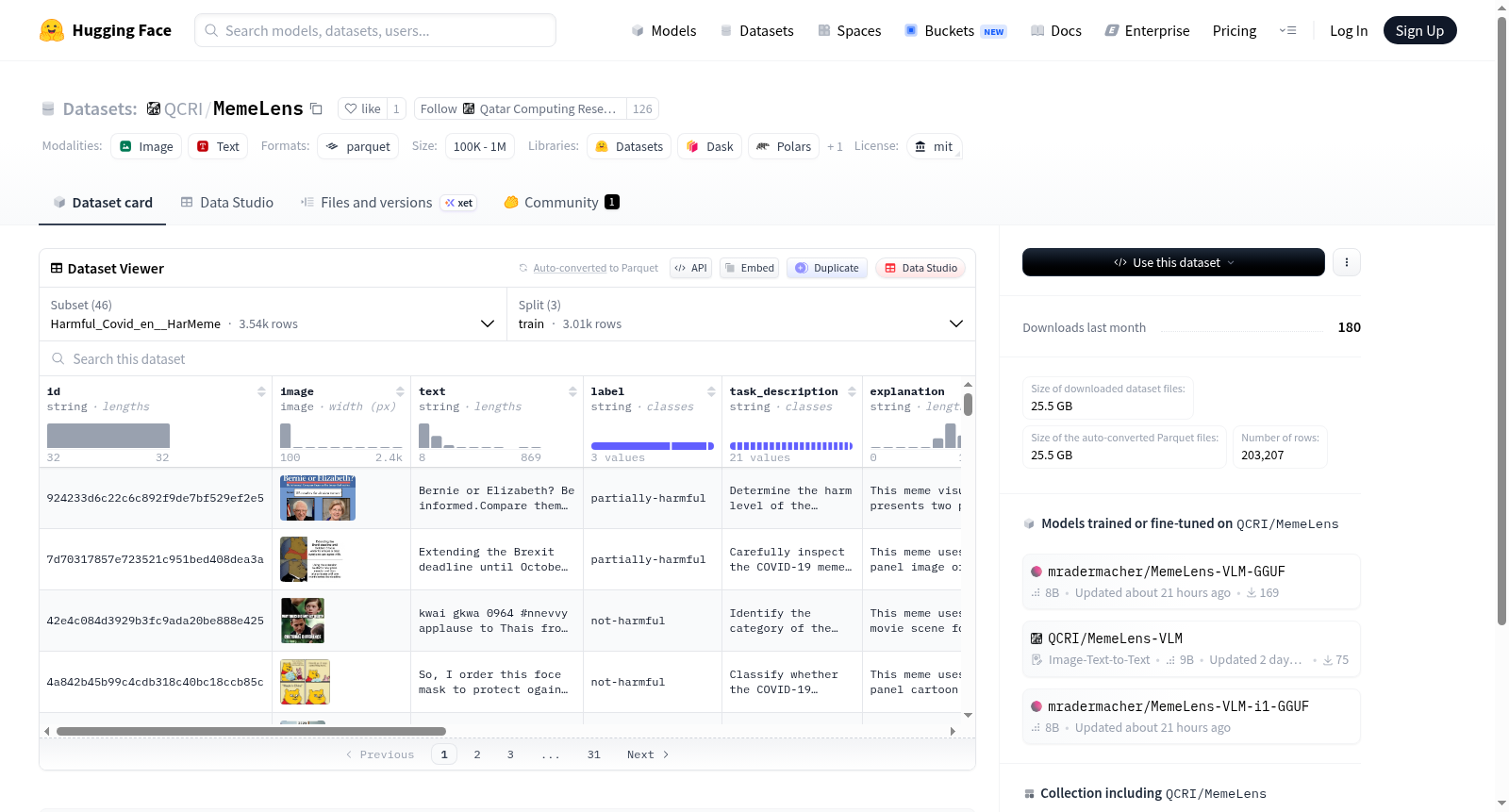The image size is (1509, 812).
Task: Click the task_description classes distribution bar
Action: click(791, 446)
